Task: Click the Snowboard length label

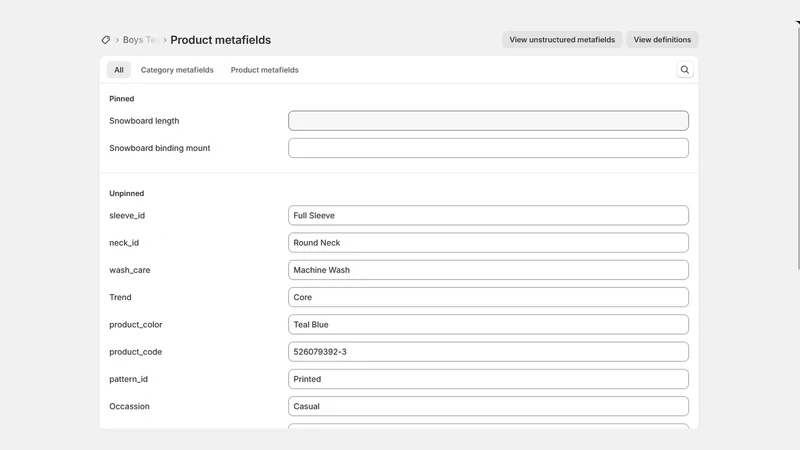Action: click(144, 121)
